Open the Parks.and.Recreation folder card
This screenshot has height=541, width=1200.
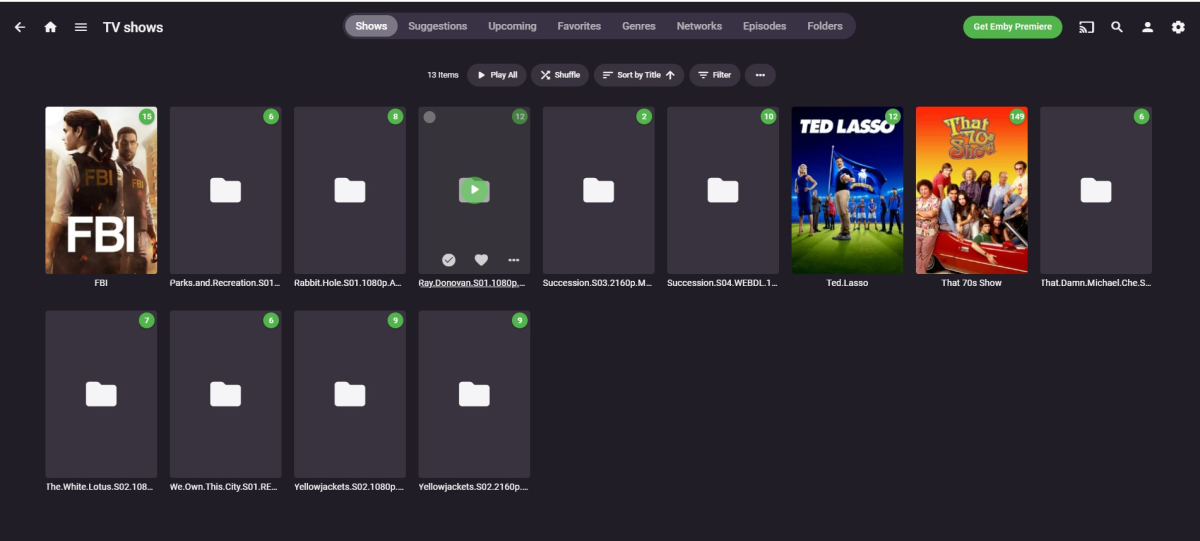tap(225, 190)
